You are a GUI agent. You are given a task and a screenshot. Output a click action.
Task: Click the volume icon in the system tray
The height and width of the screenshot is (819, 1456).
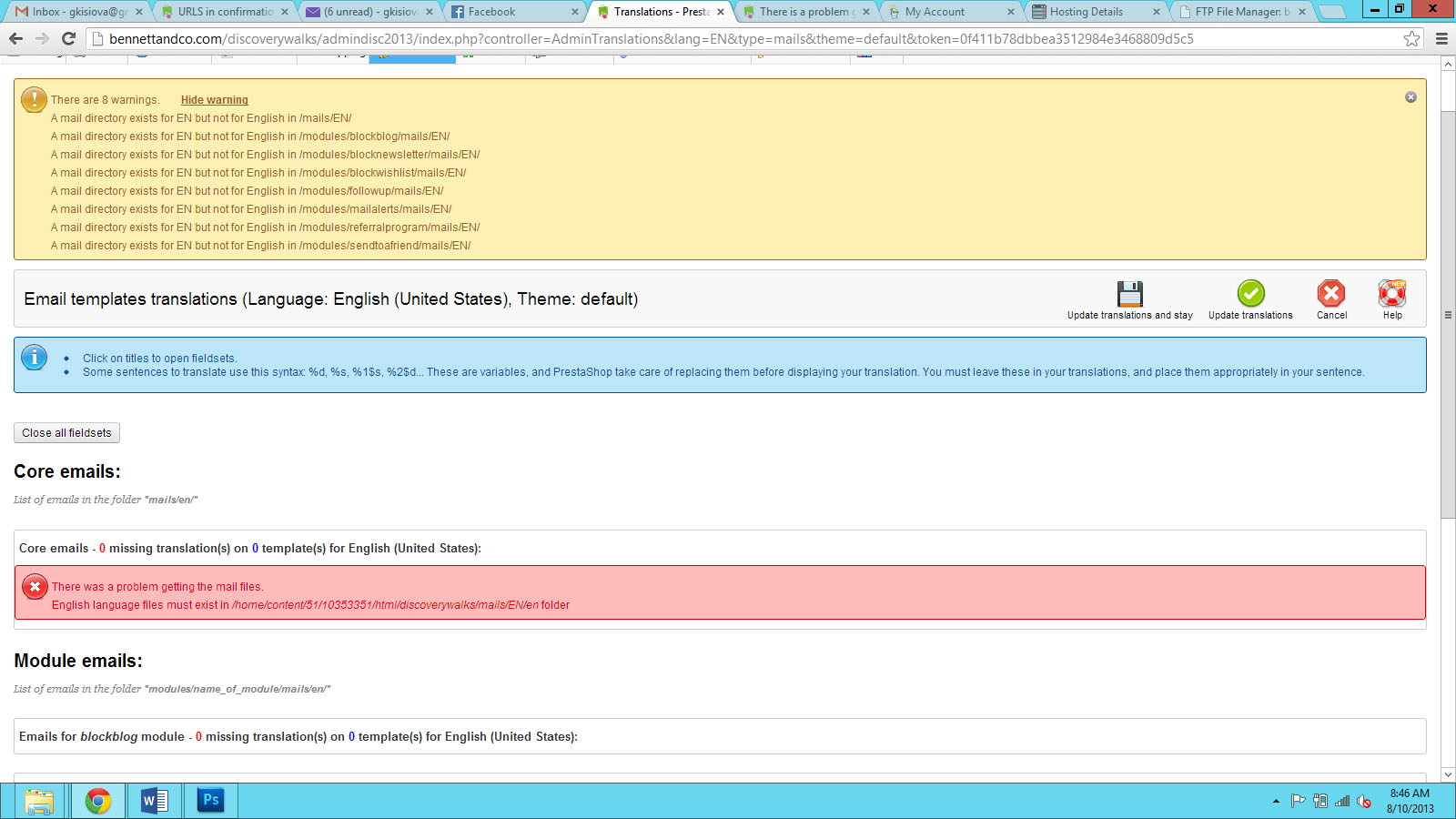click(1364, 801)
